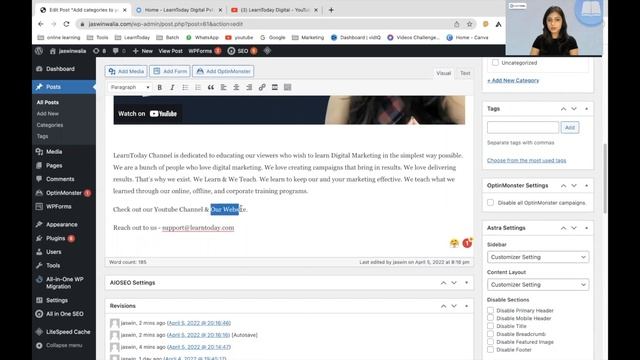Screen dimensions: 640x360
Task: Switch editor to Text tab
Action: (x=465, y=73)
